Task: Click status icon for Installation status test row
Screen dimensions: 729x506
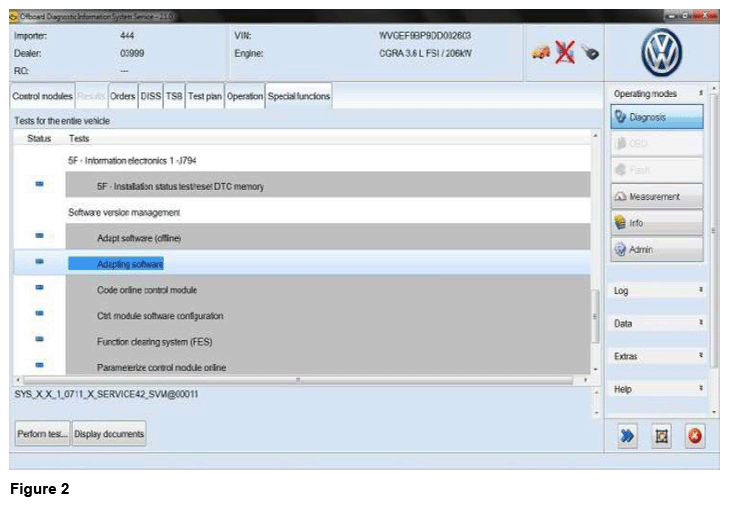Action: pyautogui.click(x=40, y=184)
